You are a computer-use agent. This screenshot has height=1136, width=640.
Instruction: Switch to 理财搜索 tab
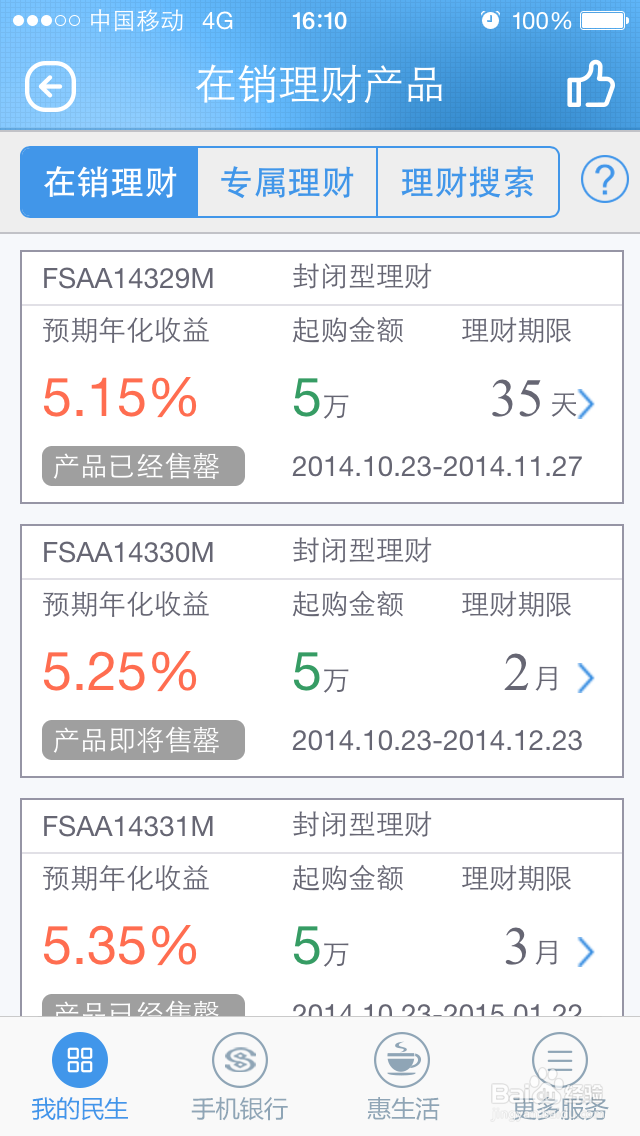(x=468, y=182)
